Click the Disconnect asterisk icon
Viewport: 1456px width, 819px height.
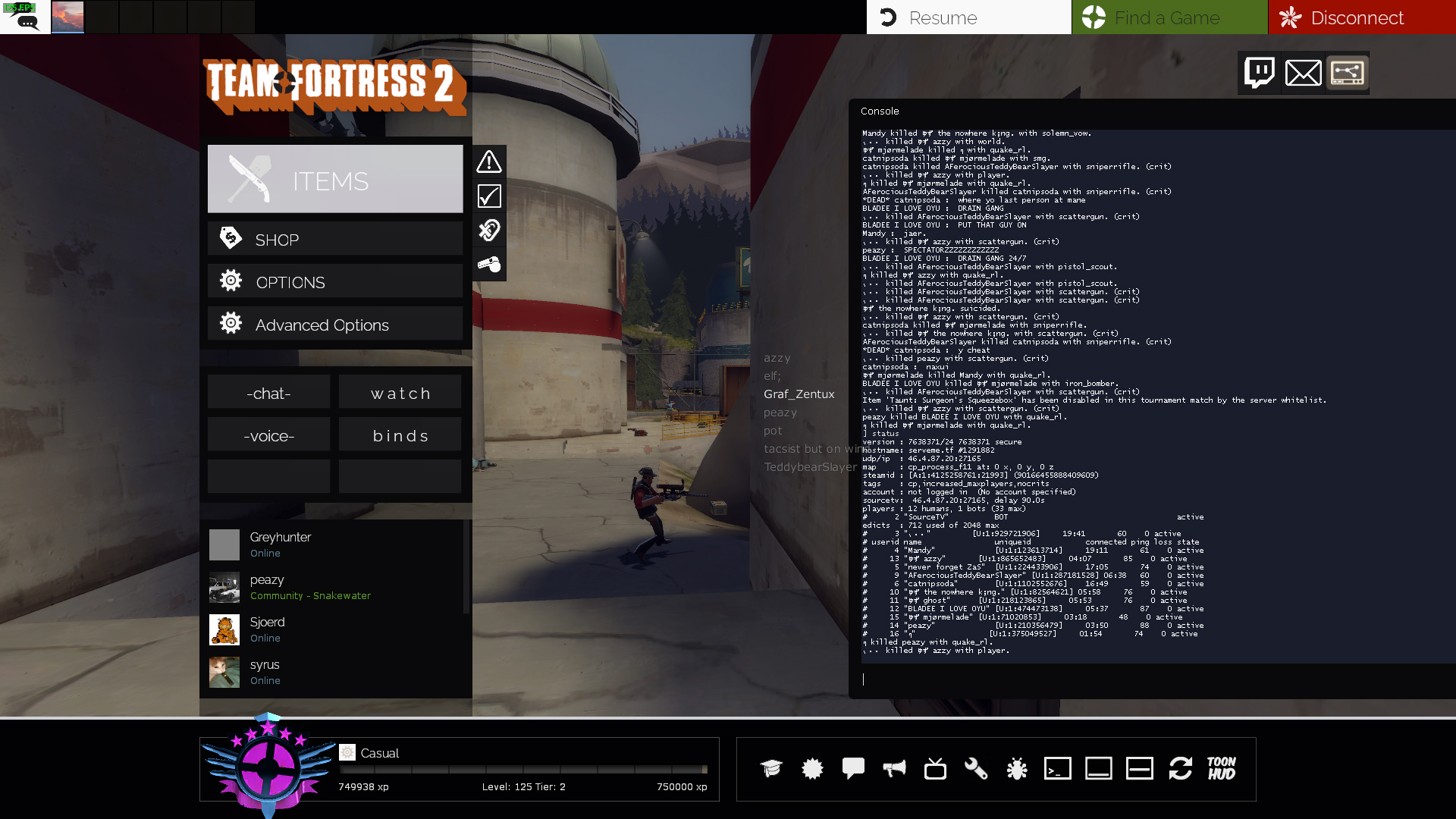1291,17
